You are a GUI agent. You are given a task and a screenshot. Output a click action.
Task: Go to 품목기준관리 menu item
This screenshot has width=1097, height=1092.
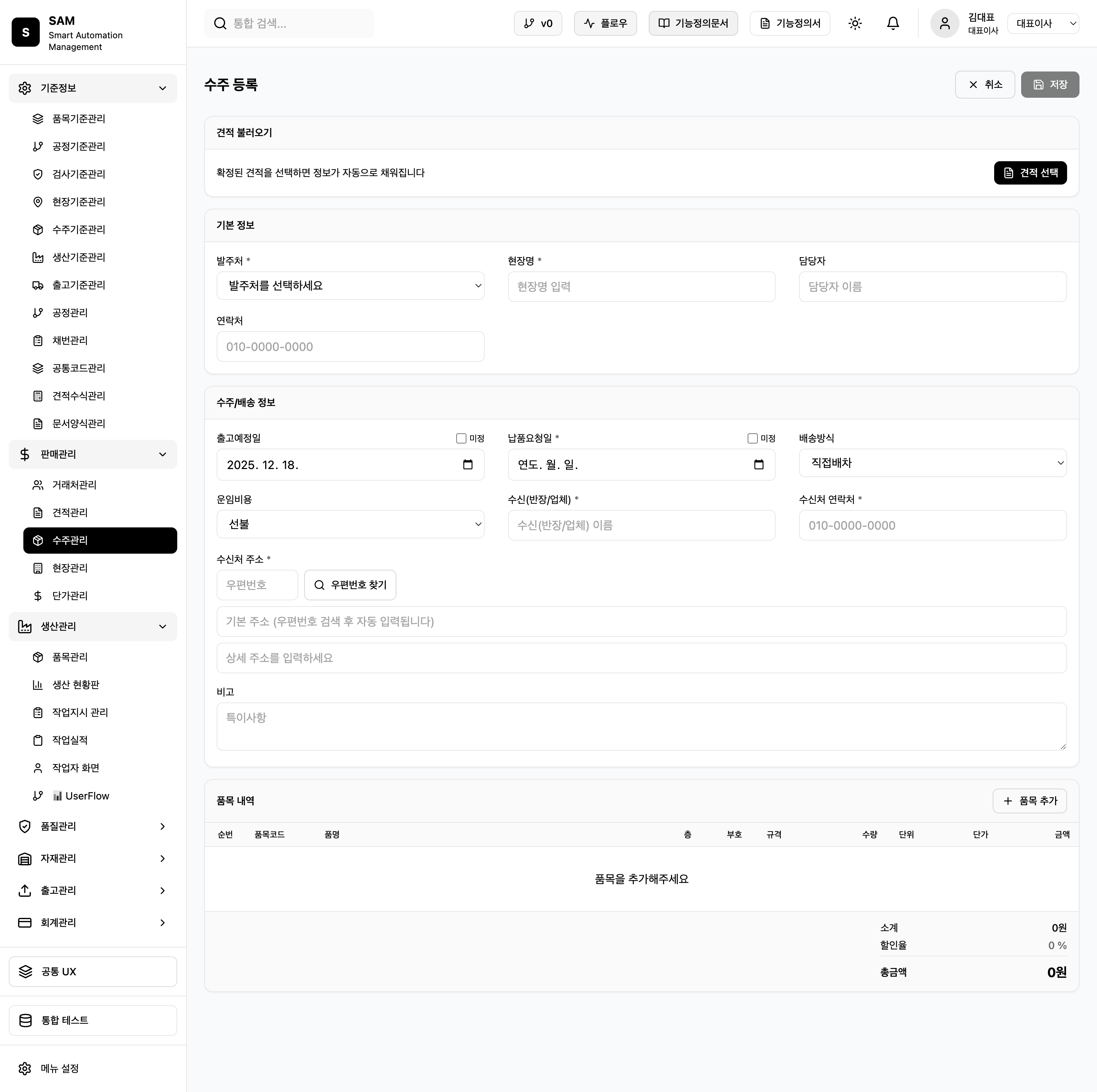point(78,119)
